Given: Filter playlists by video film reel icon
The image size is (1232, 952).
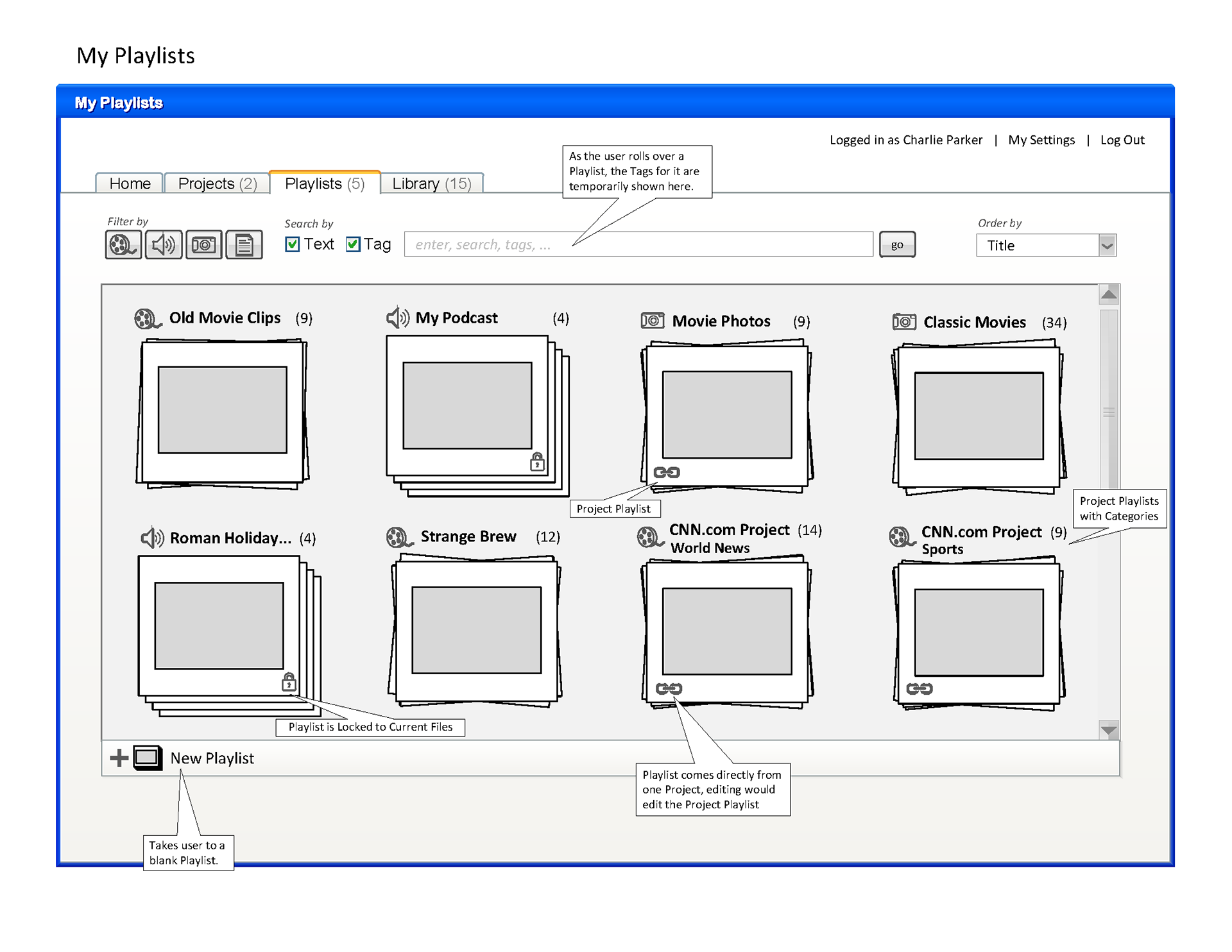Looking at the screenshot, I should coord(123,244).
